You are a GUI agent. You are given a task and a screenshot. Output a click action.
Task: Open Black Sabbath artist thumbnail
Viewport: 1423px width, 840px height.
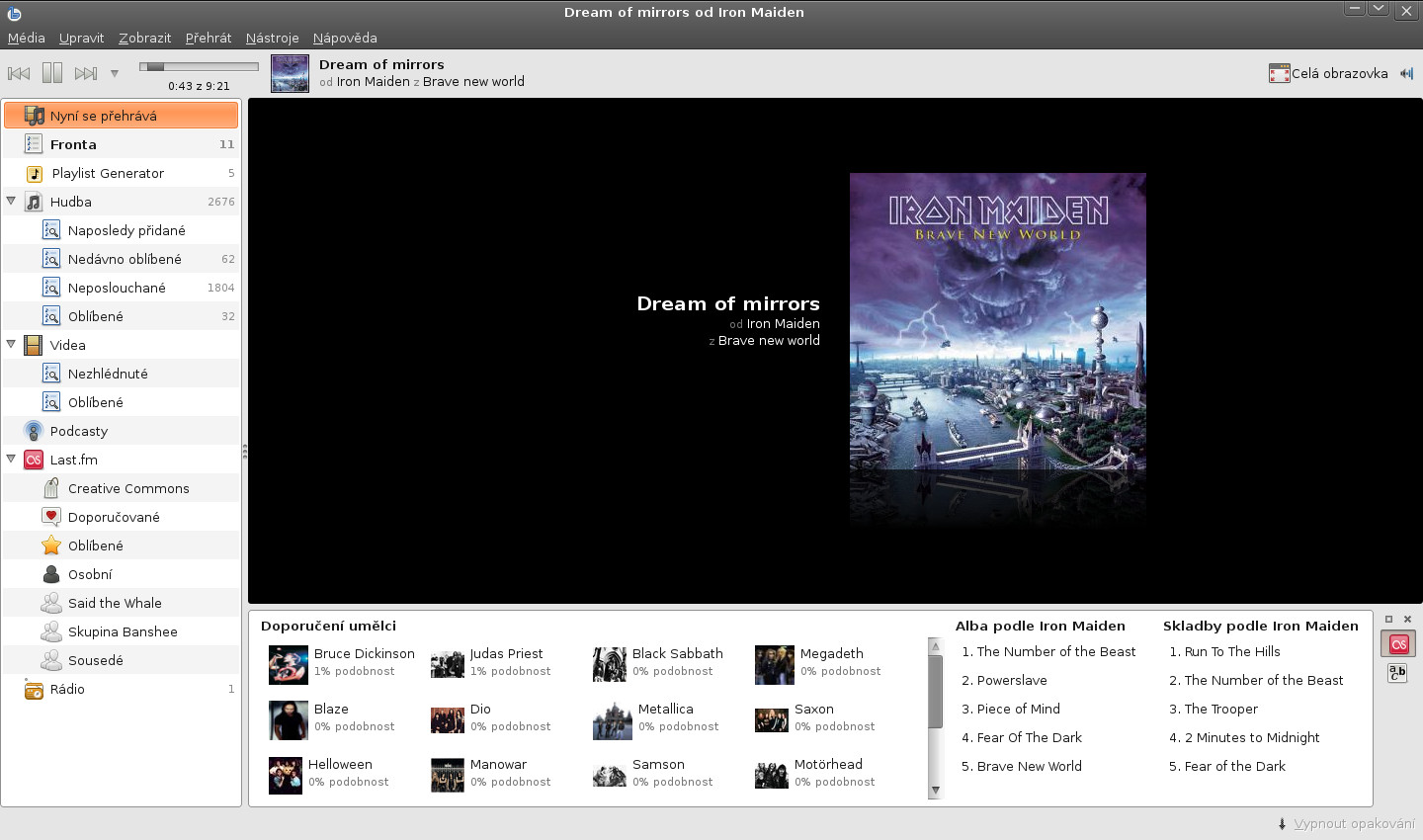coord(610,664)
